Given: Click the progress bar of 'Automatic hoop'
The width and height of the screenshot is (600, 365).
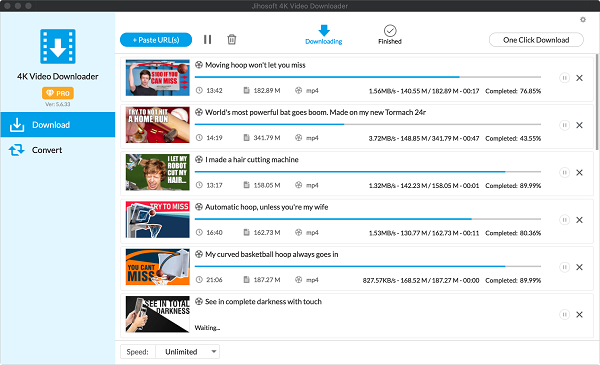Looking at the screenshot, I should coord(368,219).
